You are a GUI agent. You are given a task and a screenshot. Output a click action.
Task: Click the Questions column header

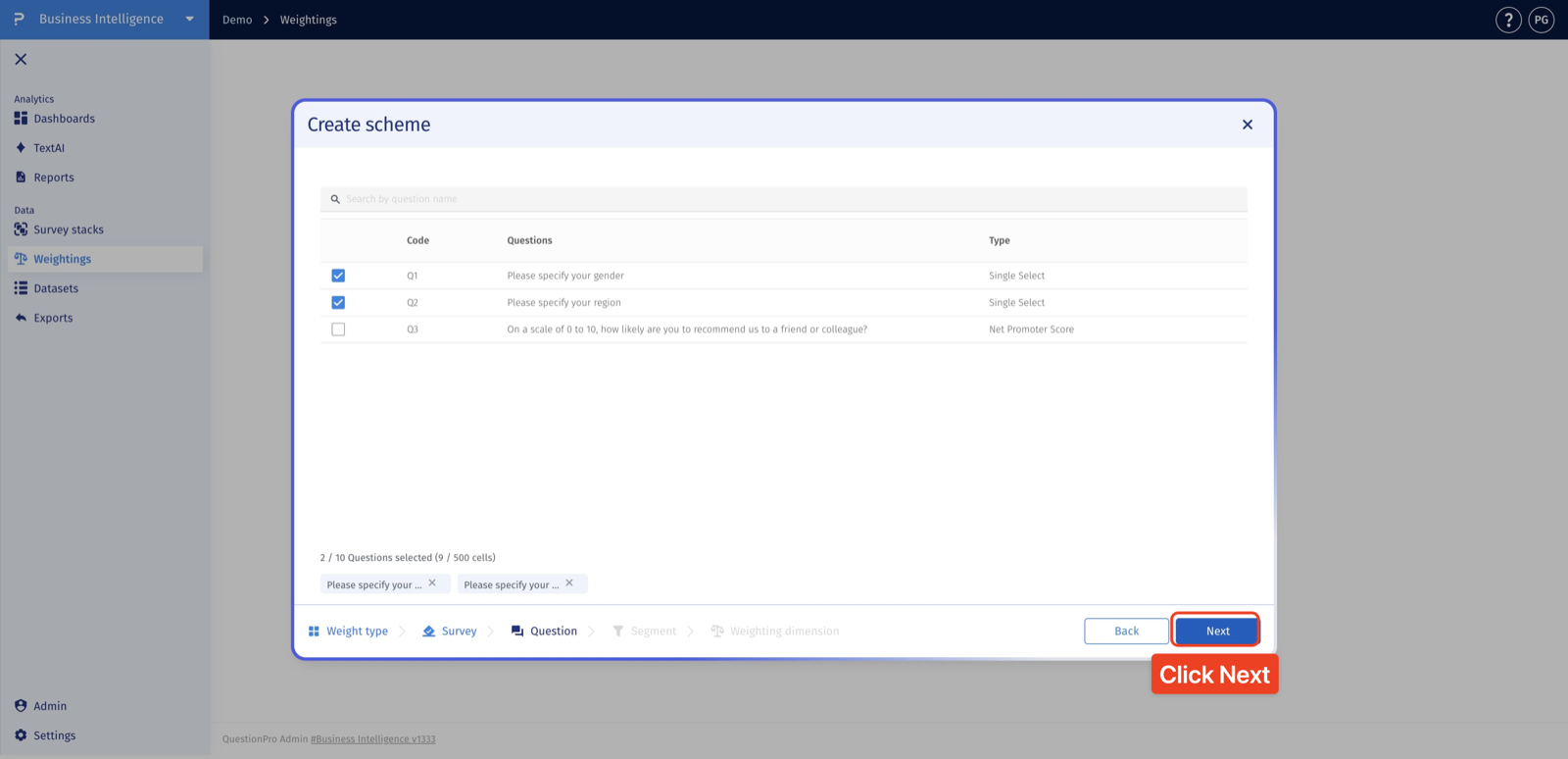click(530, 240)
